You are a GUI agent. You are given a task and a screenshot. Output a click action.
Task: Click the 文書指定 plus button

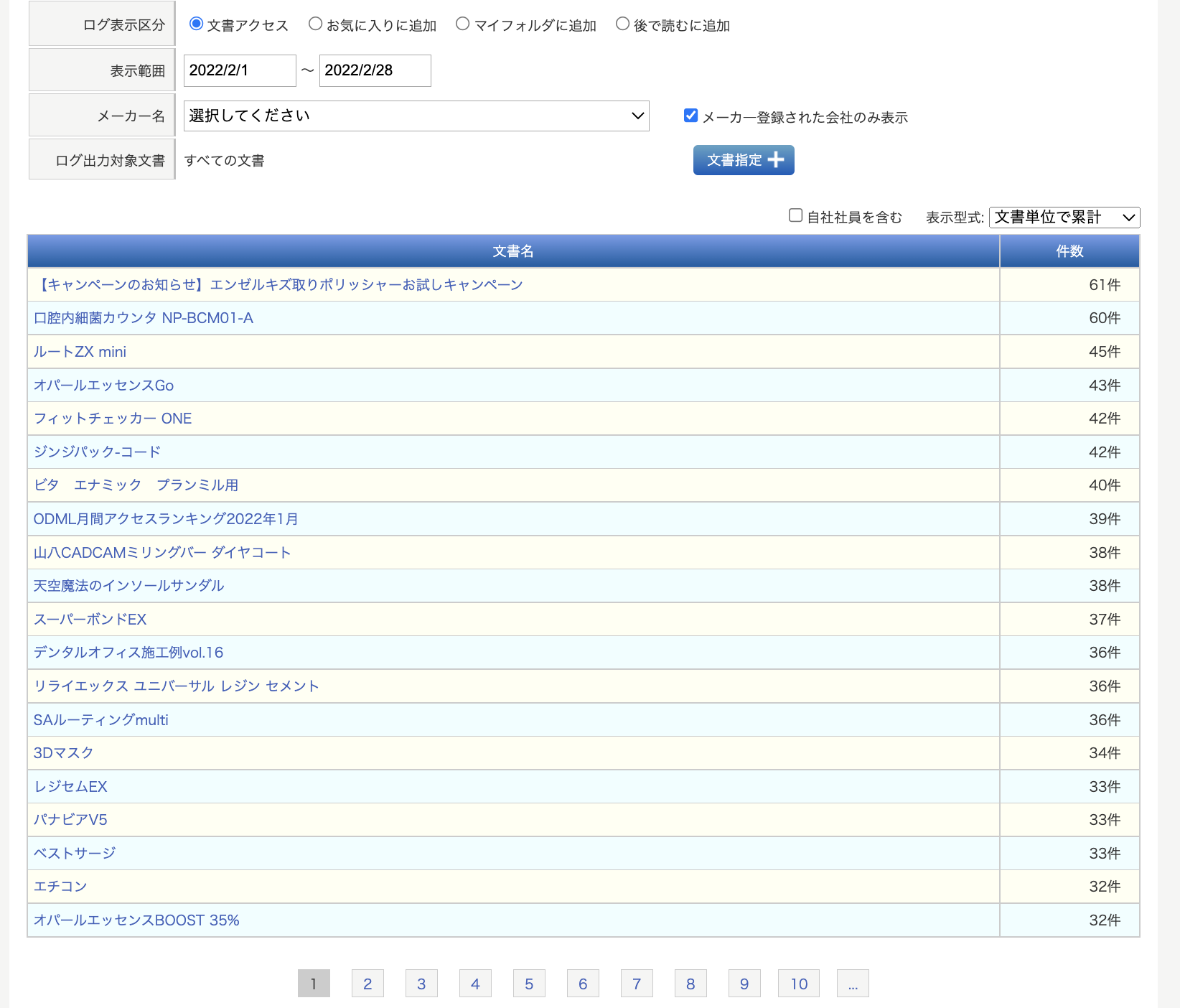[x=744, y=160]
